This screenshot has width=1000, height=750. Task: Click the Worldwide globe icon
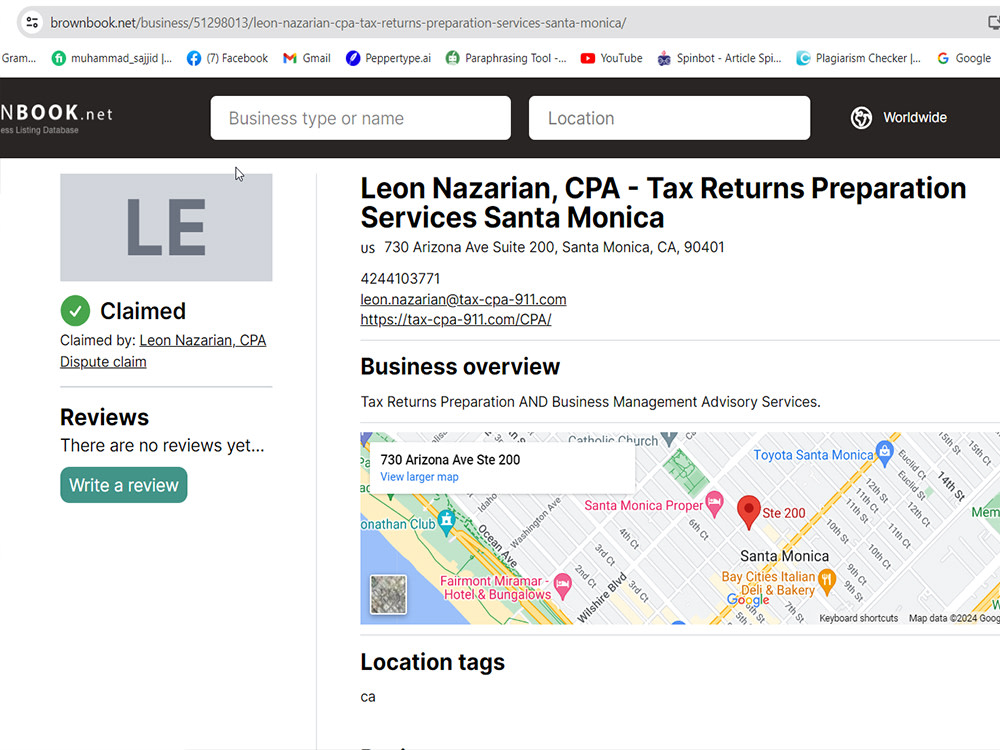point(861,117)
